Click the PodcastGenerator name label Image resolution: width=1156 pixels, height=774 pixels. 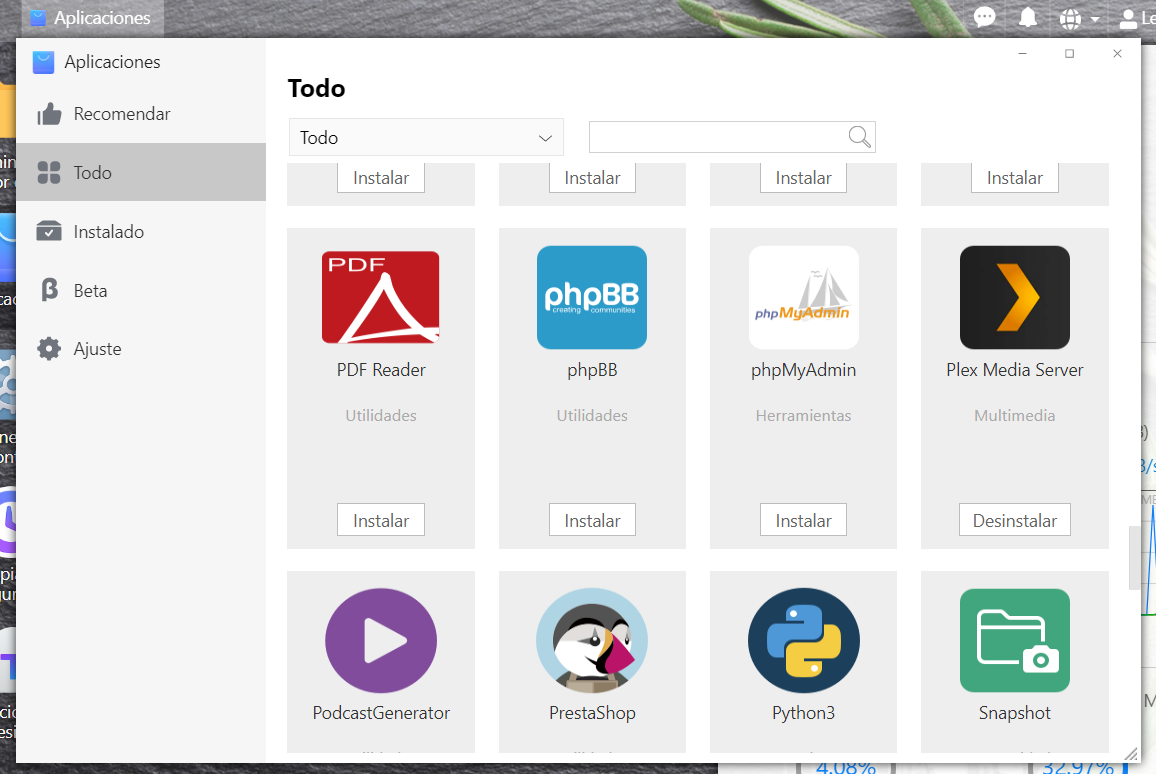click(380, 712)
